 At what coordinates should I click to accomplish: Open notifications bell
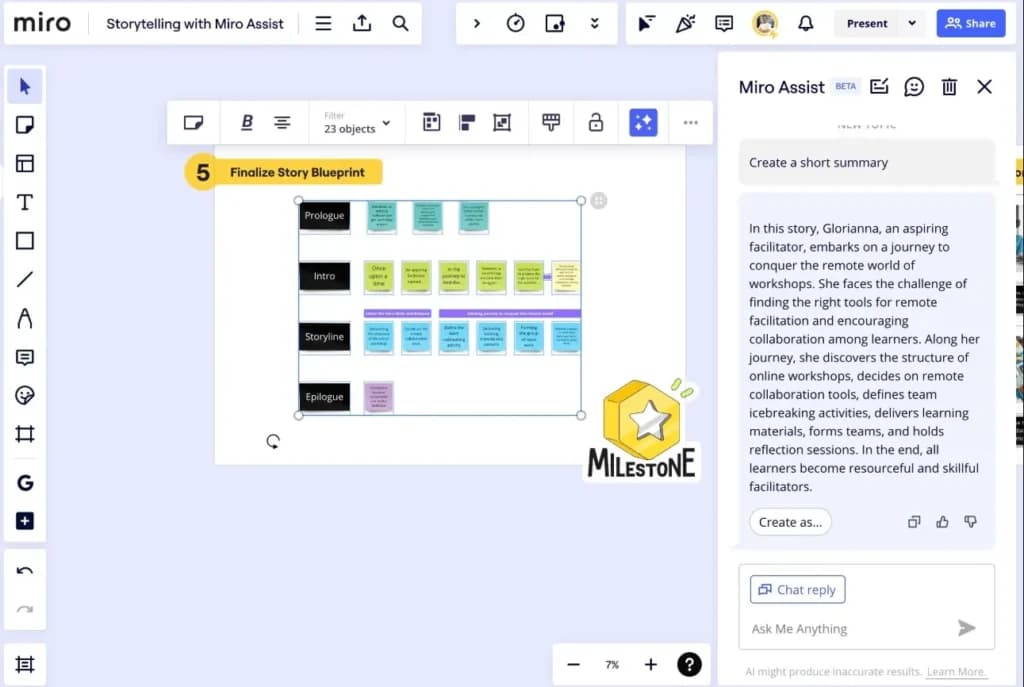(806, 24)
